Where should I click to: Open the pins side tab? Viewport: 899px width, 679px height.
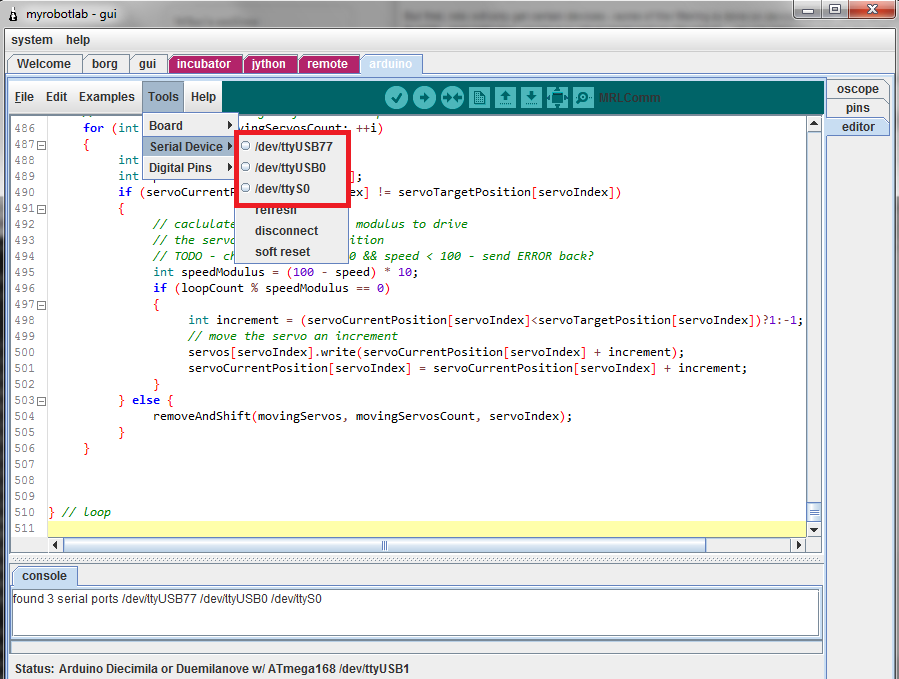[857, 108]
